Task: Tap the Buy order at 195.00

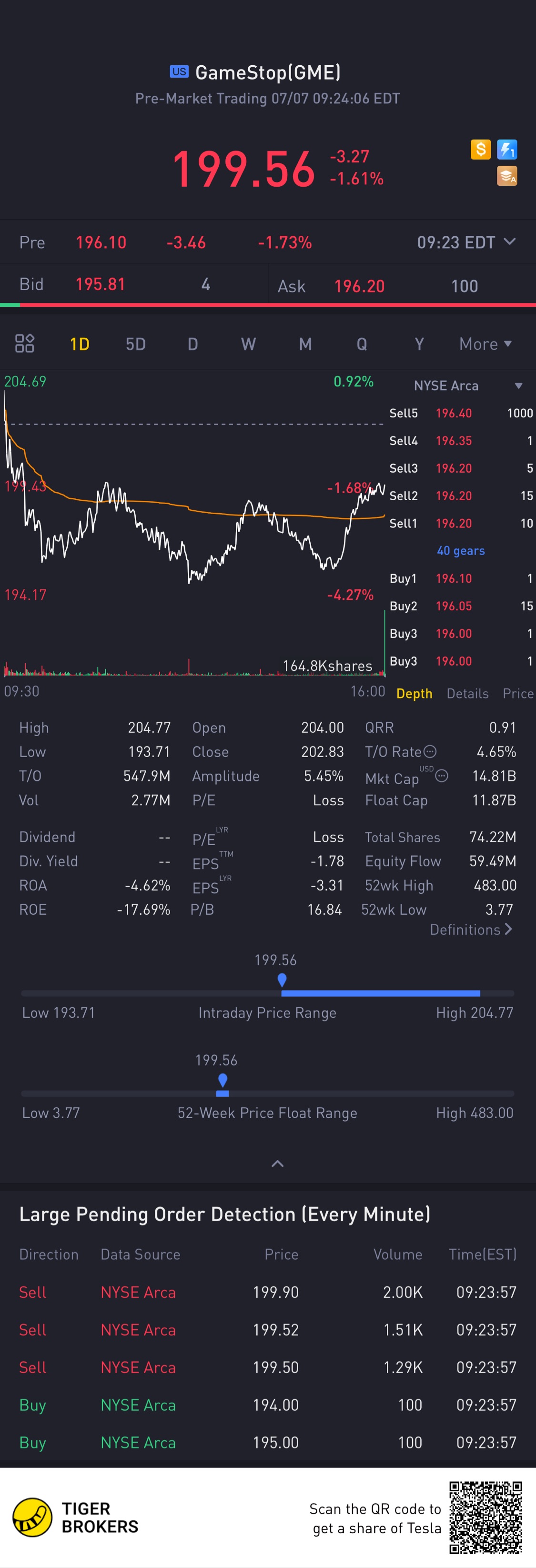Action: pyautogui.click(x=268, y=1443)
